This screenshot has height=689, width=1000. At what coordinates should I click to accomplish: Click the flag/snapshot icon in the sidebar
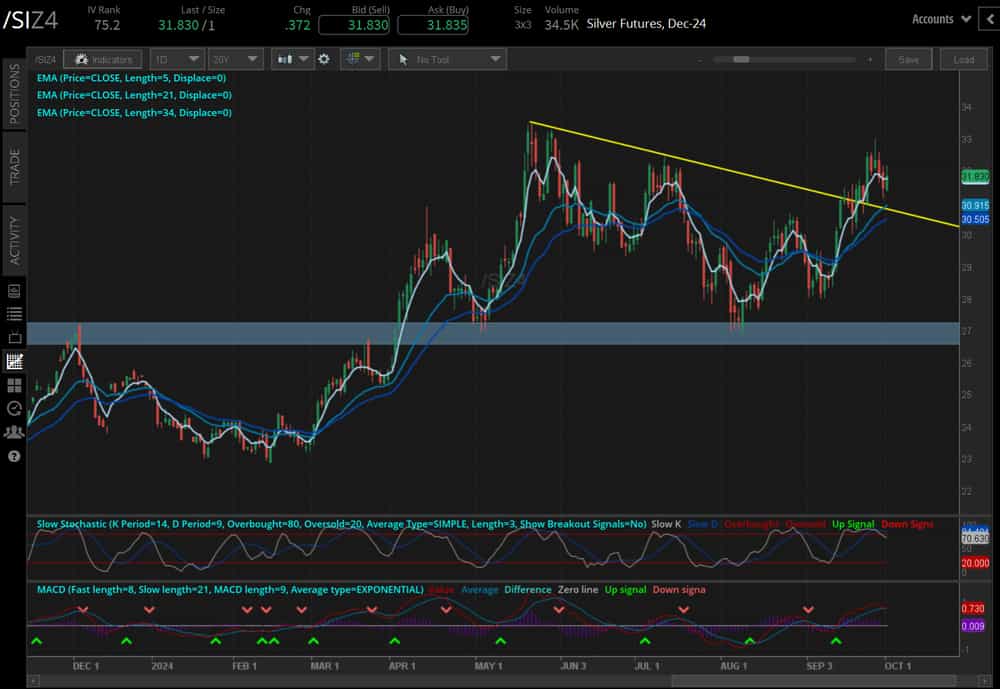(13, 338)
